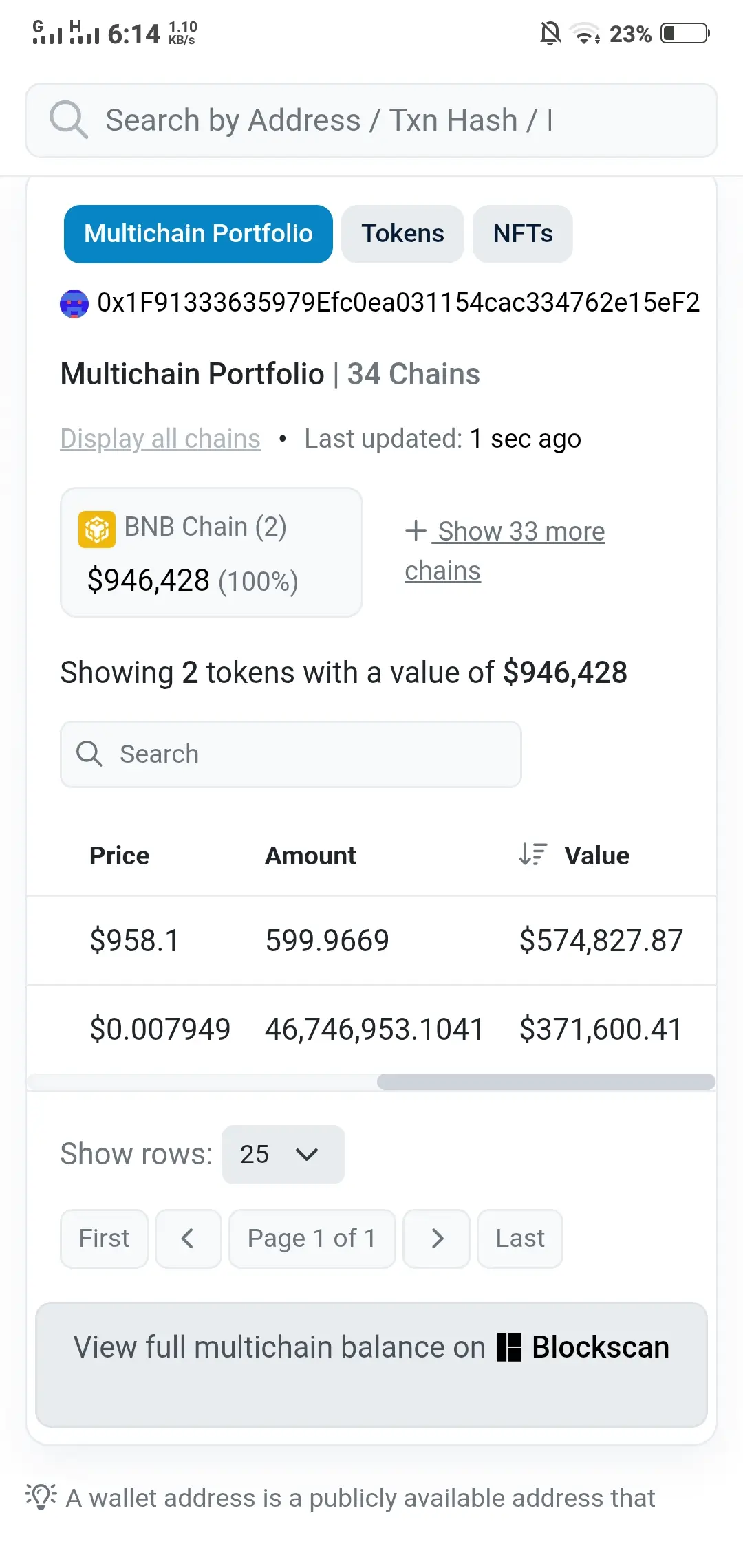Click the horizontal table scrollbar
Screen dimensions: 743x1568
[546, 1082]
